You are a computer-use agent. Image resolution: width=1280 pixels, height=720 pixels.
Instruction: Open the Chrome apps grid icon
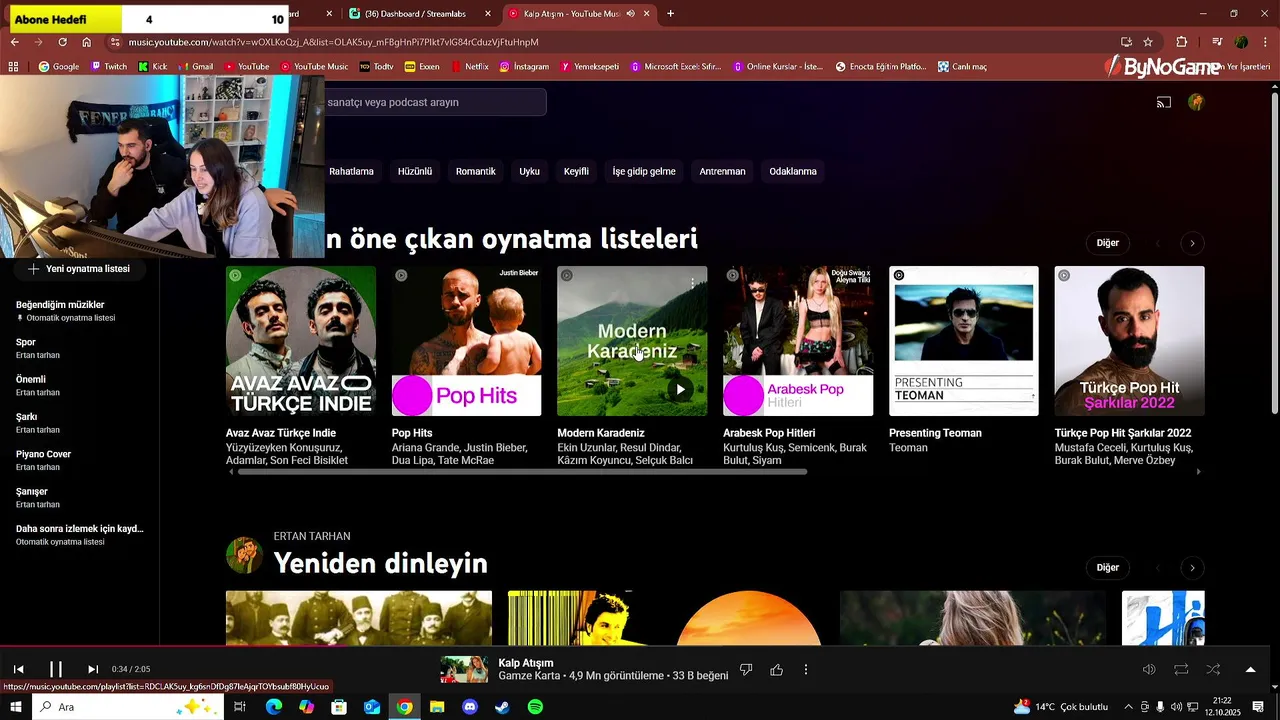point(13,67)
